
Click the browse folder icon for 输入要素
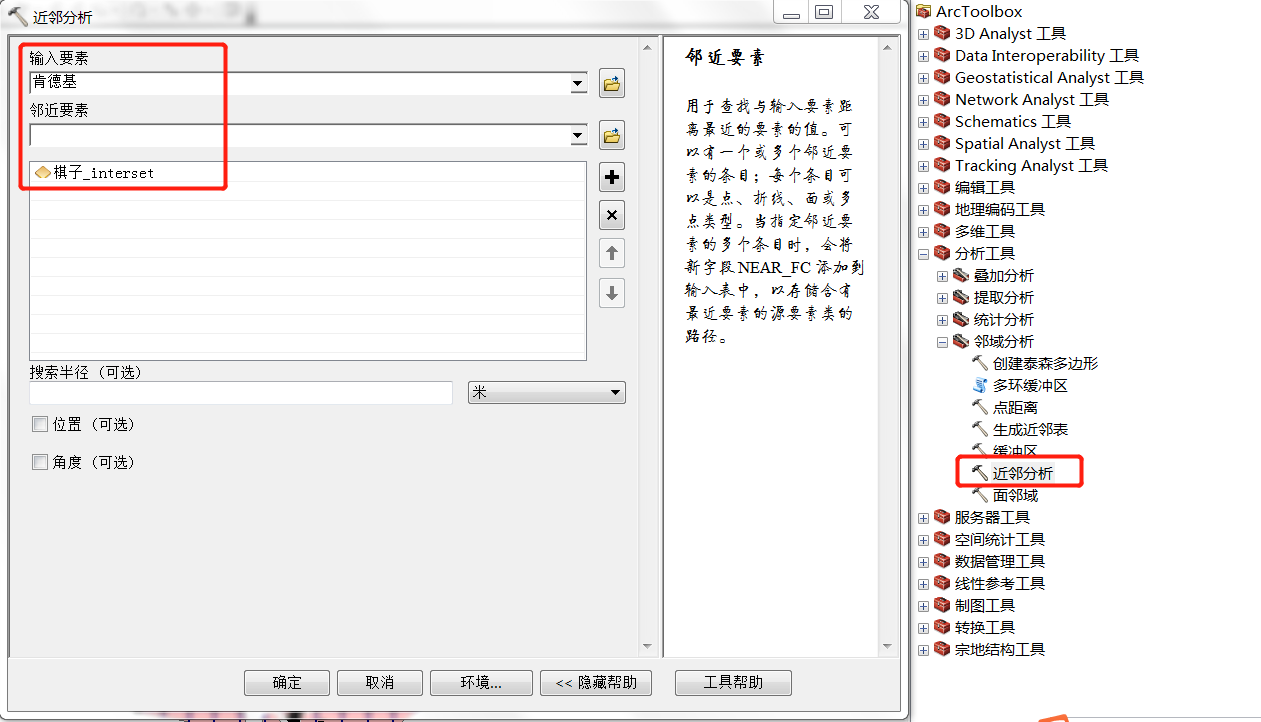click(612, 84)
